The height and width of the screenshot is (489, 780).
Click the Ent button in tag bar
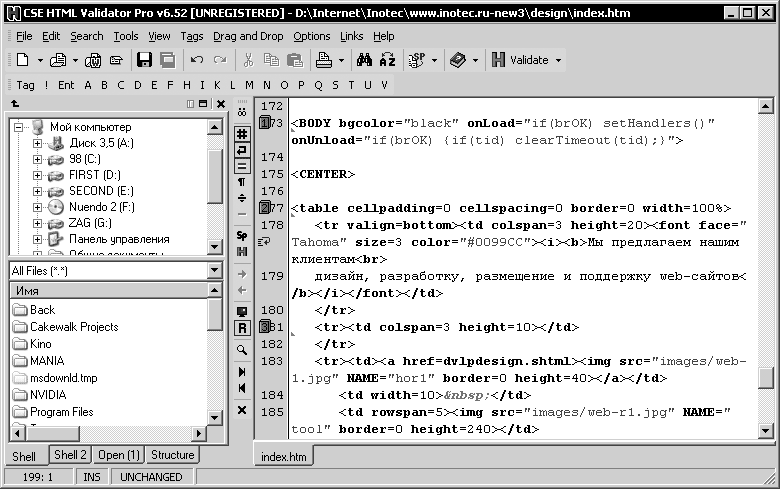tap(66, 85)
